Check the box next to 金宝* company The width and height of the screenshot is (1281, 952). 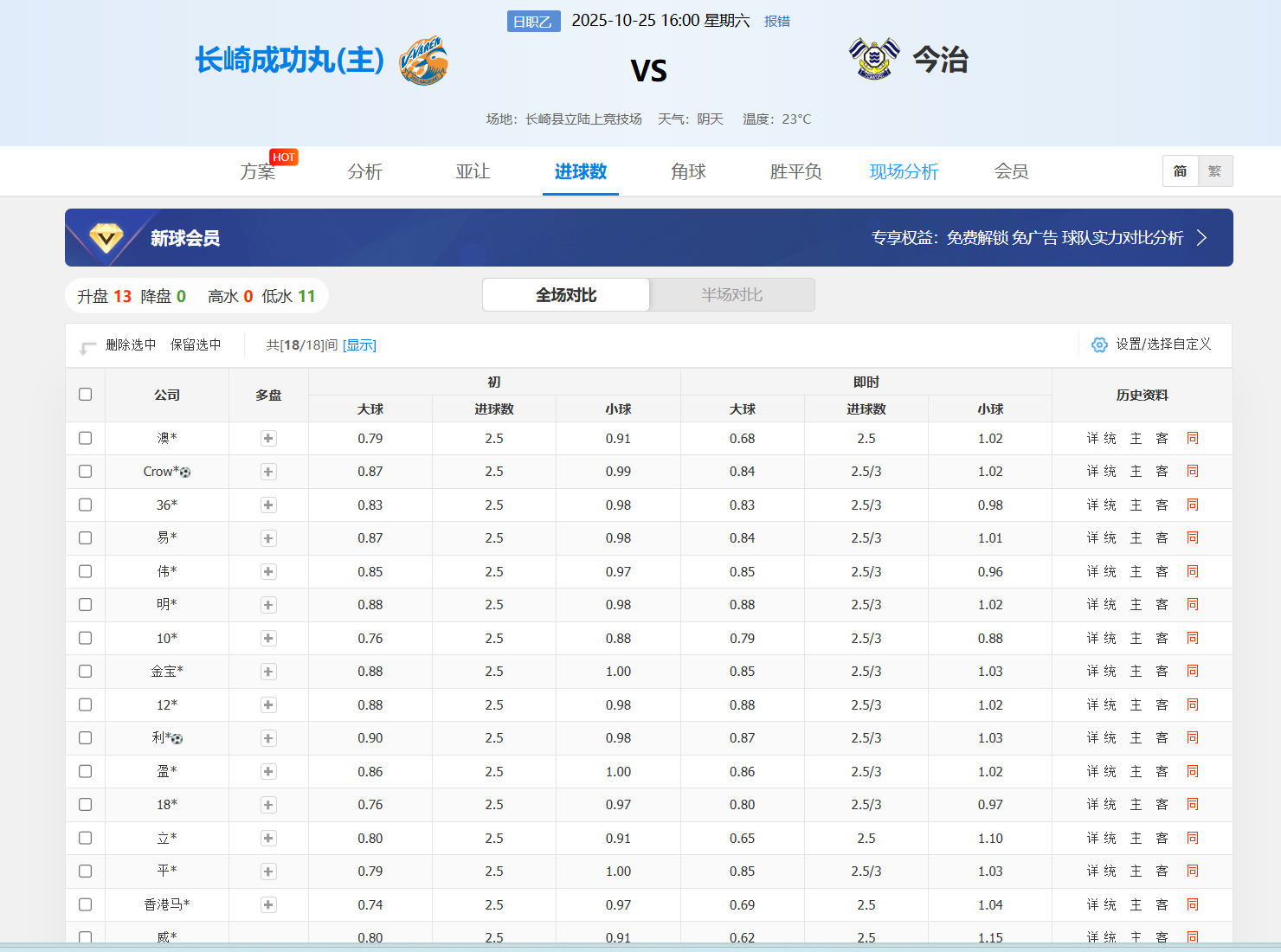(x=85, y=672)
